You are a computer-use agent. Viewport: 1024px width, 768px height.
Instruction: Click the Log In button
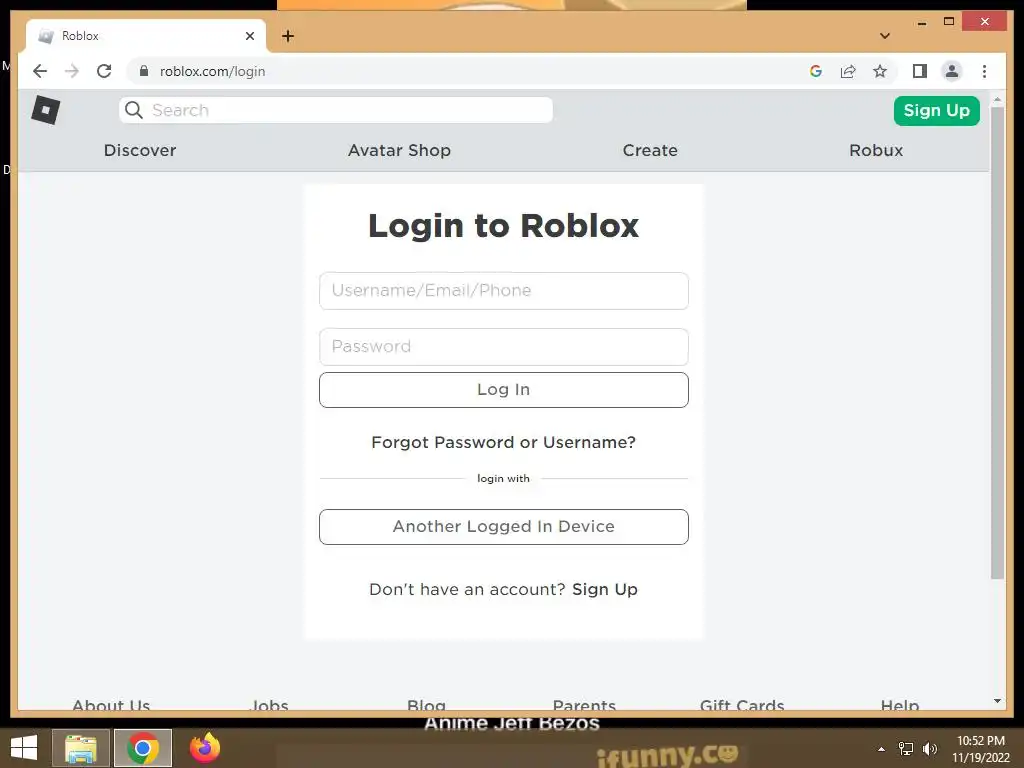pyautogui.click(x=504, y=390)
